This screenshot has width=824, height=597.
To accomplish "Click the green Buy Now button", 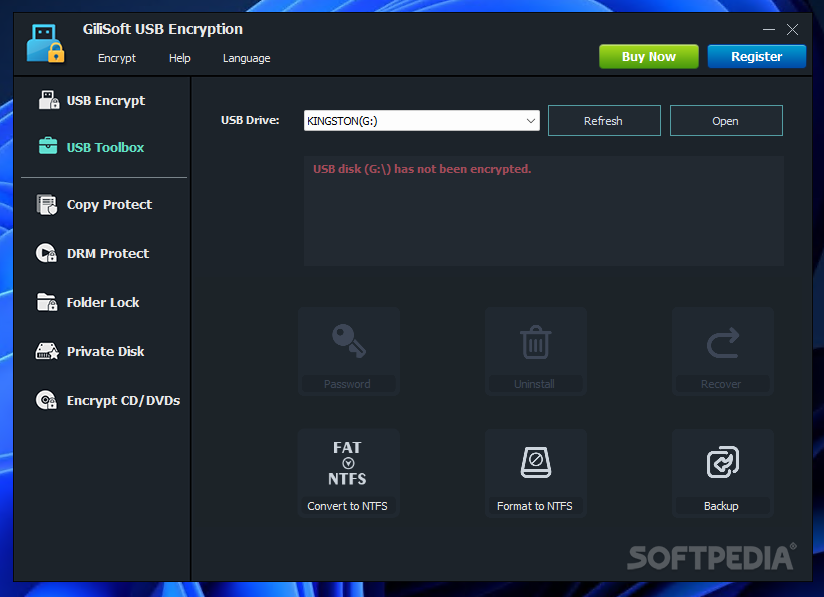I will coord(648,57).
